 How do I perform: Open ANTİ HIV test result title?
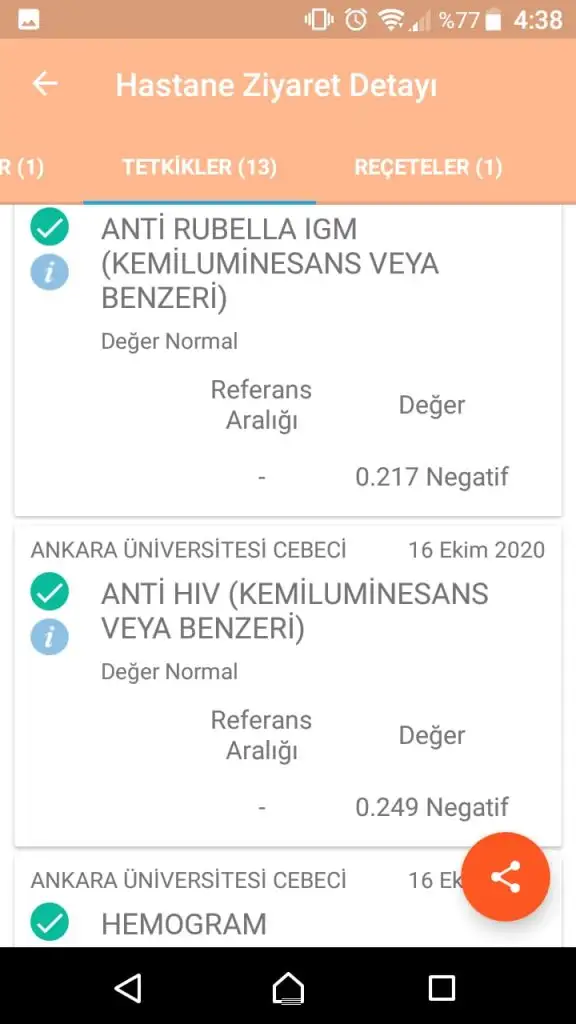295,611
